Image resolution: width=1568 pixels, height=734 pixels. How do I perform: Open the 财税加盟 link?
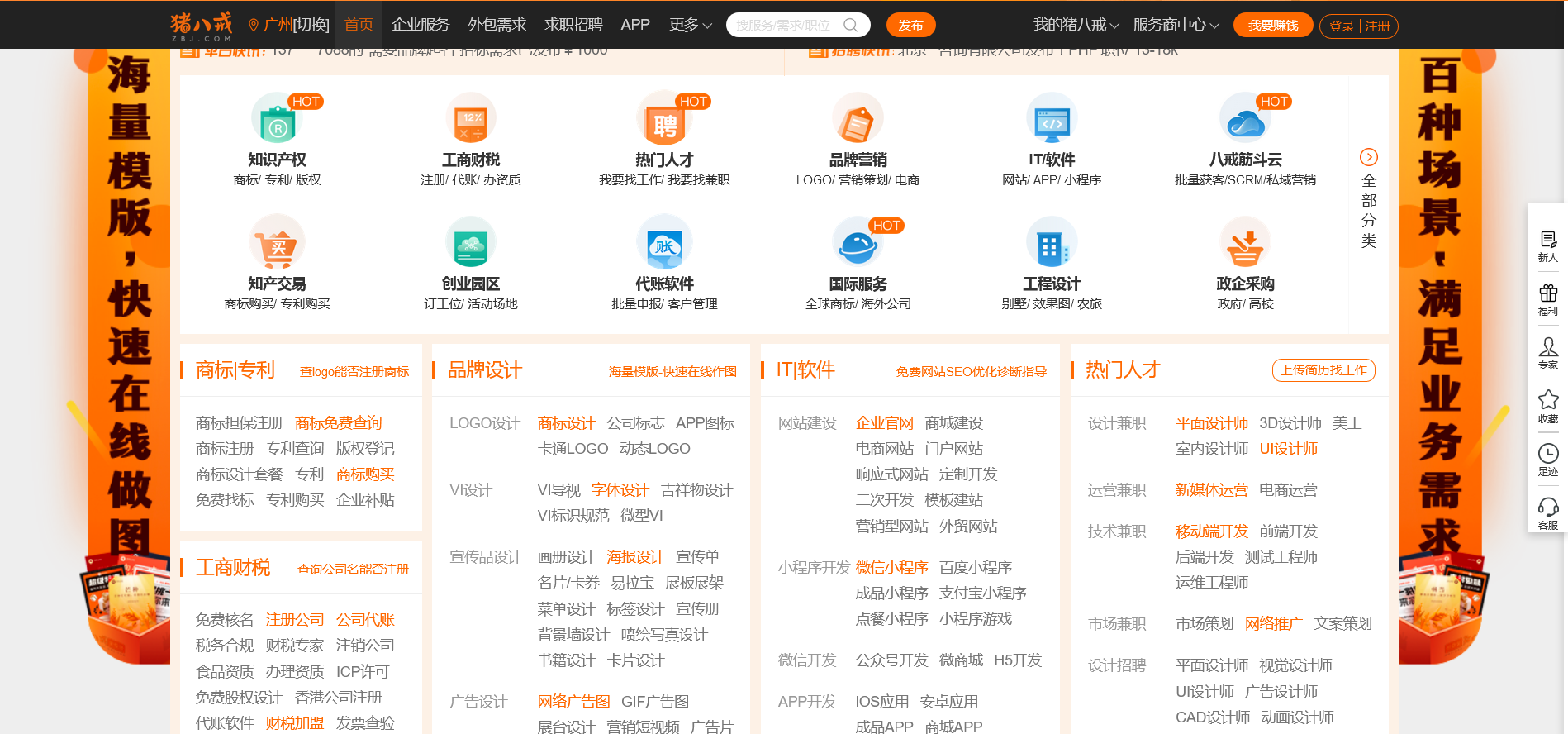295,723
